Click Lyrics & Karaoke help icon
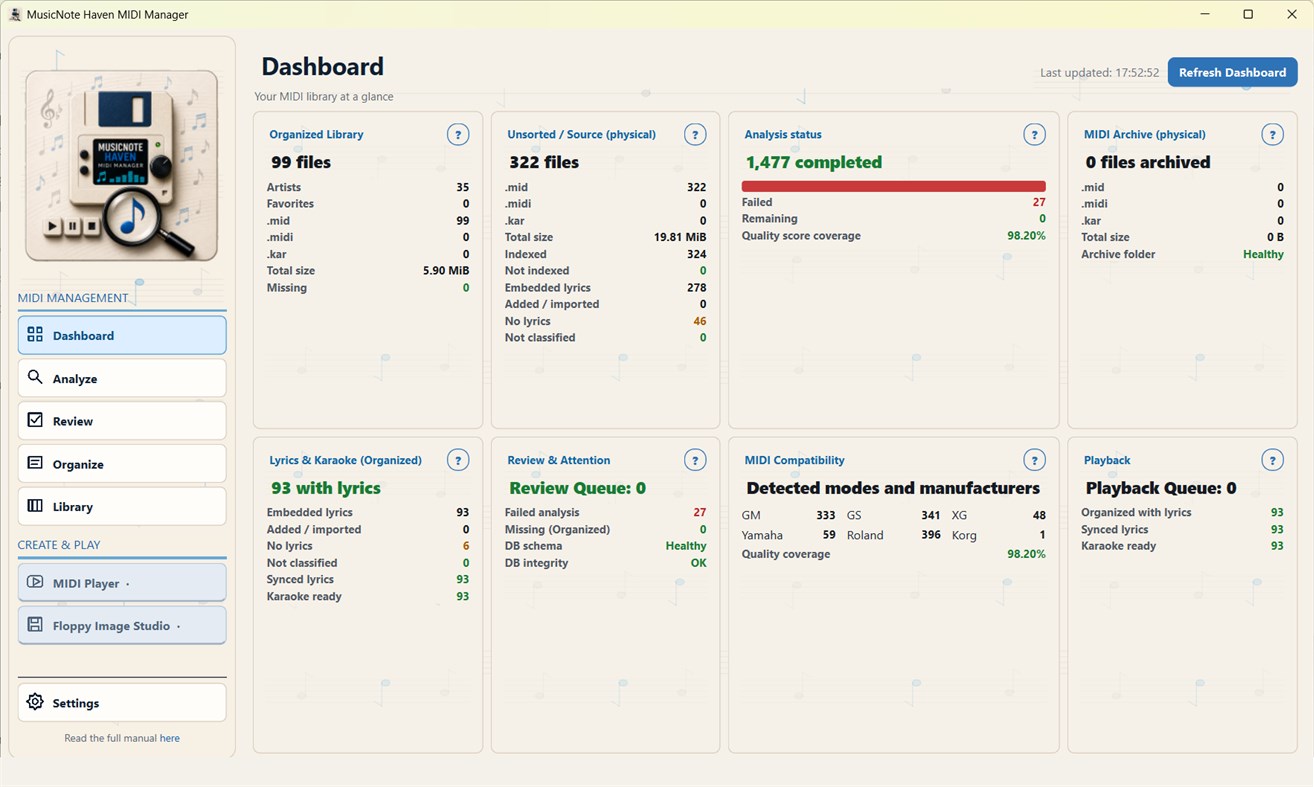Screen dimensions: 1314x787 click(458, 460)
